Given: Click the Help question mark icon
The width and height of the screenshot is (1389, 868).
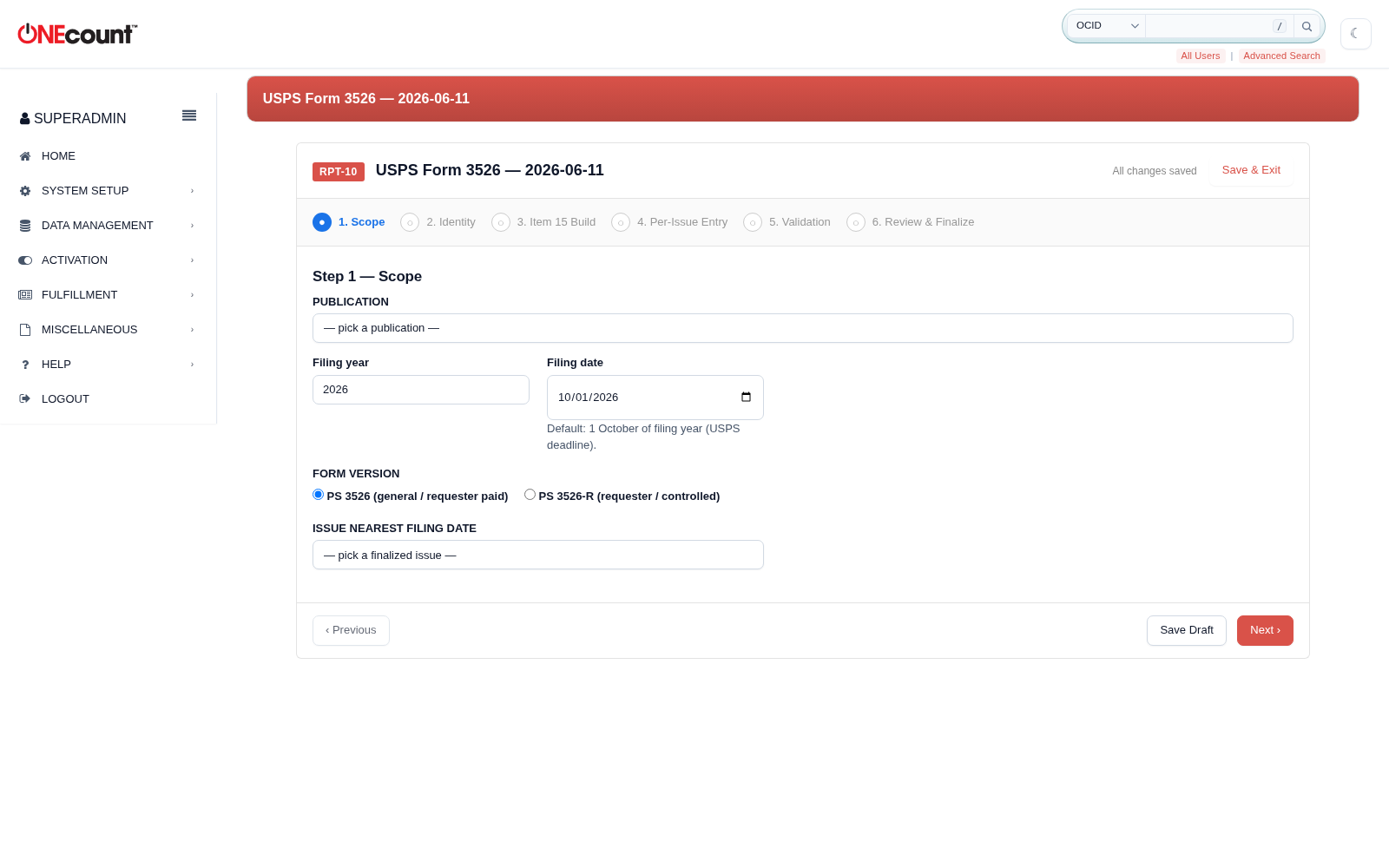Looking at the screenshot, I should 25,365.
